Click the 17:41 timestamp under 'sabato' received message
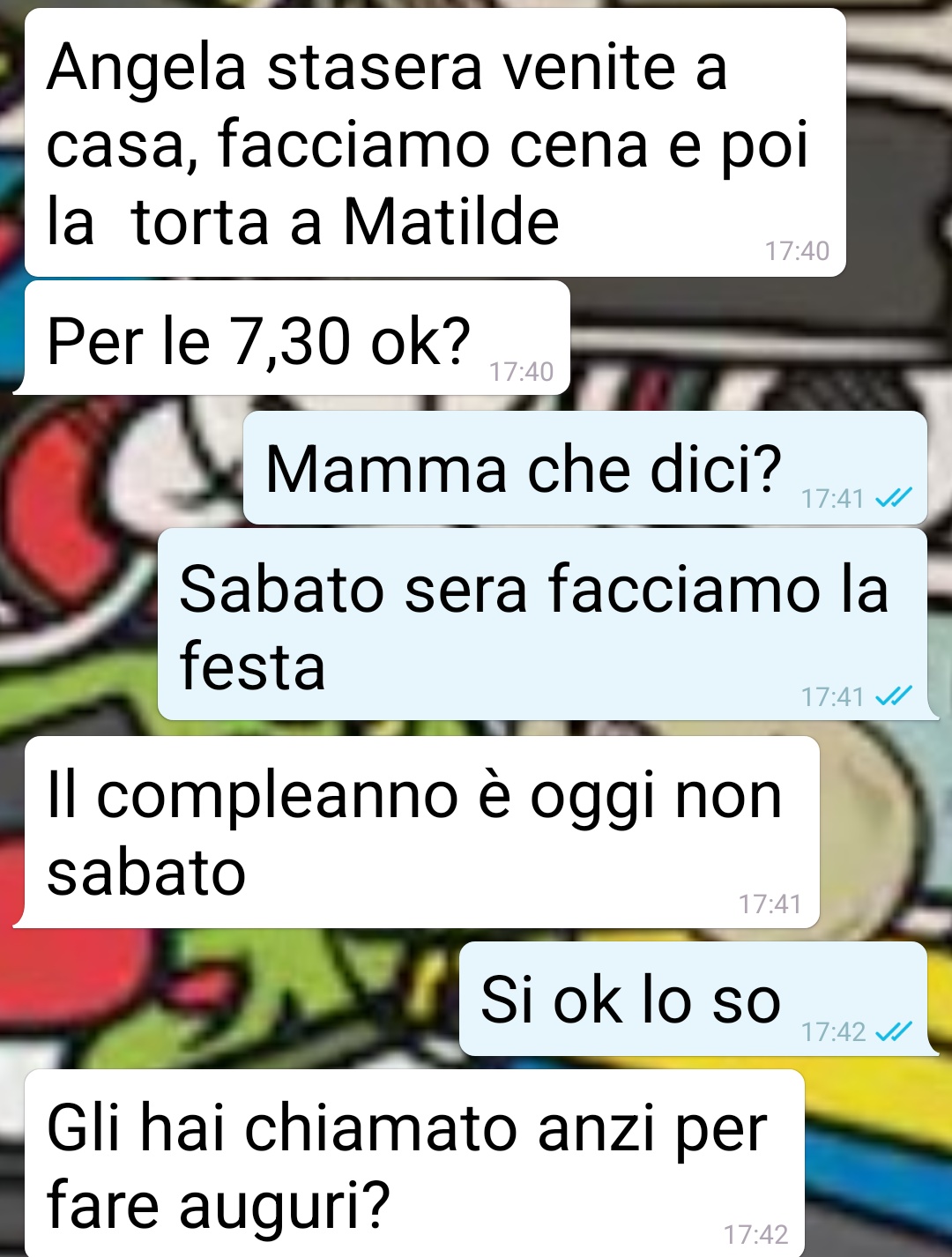The height and width of the screenshot is (1257, 952). [770, 904]
